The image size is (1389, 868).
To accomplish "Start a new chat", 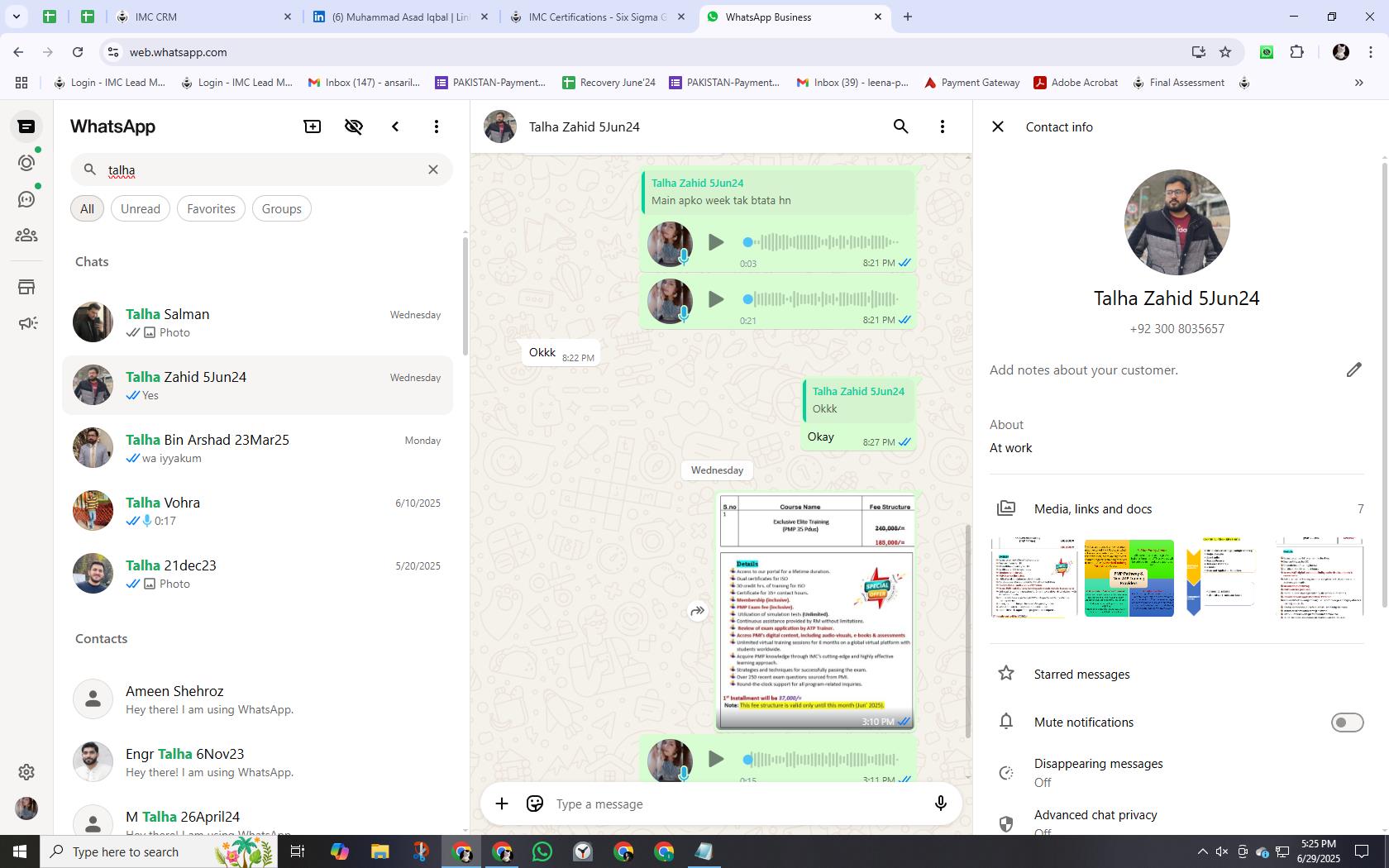I will 313,126.
